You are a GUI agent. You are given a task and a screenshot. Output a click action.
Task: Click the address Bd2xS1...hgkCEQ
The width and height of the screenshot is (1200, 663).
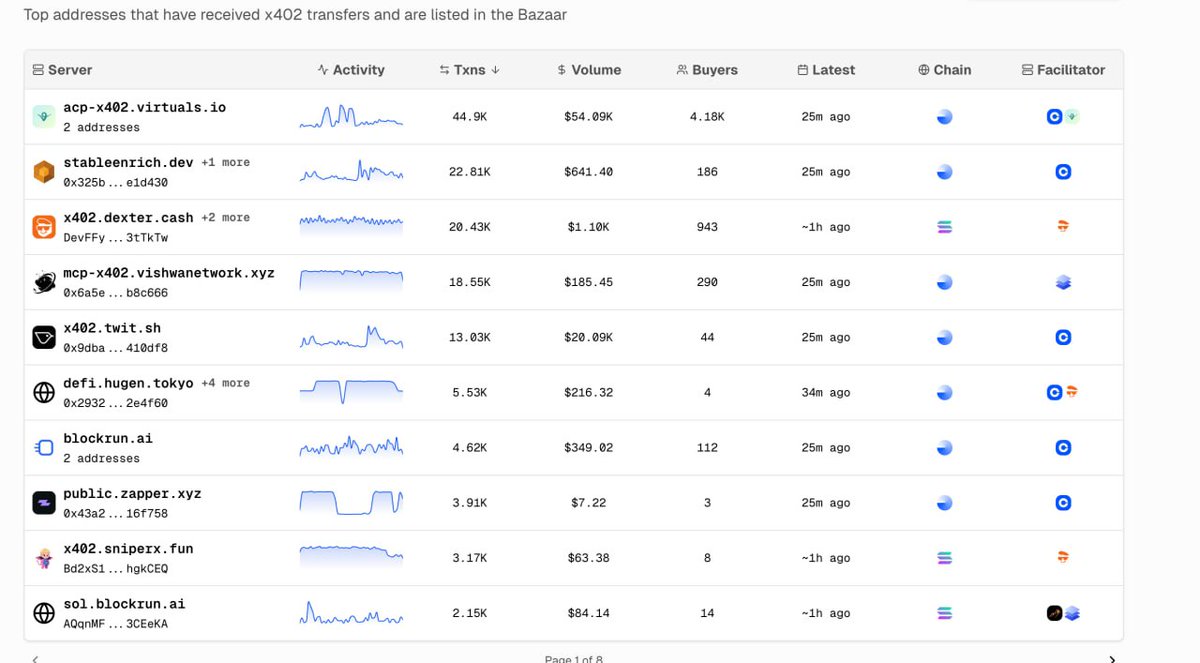(115, 568)
